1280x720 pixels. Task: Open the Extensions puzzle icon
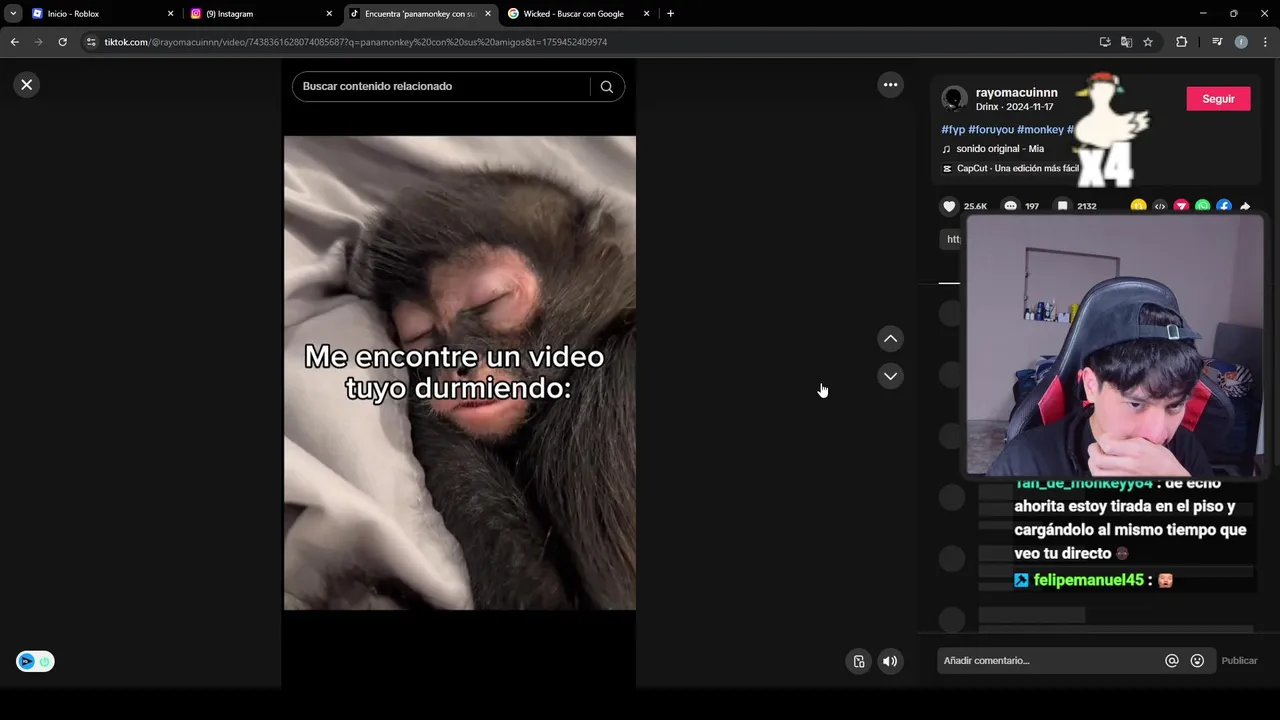coord(1181,42)
